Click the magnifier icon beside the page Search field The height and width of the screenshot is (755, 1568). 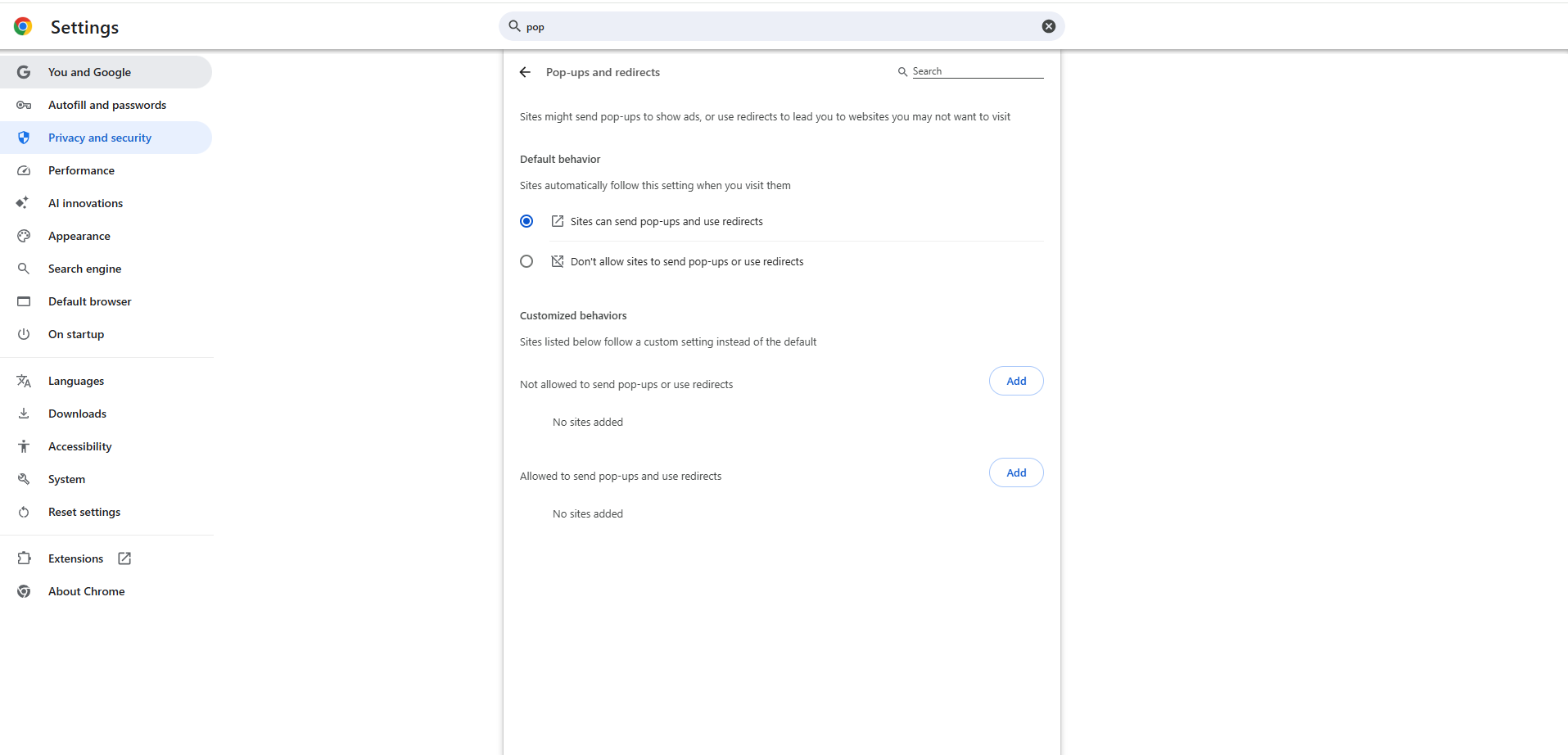902,72
